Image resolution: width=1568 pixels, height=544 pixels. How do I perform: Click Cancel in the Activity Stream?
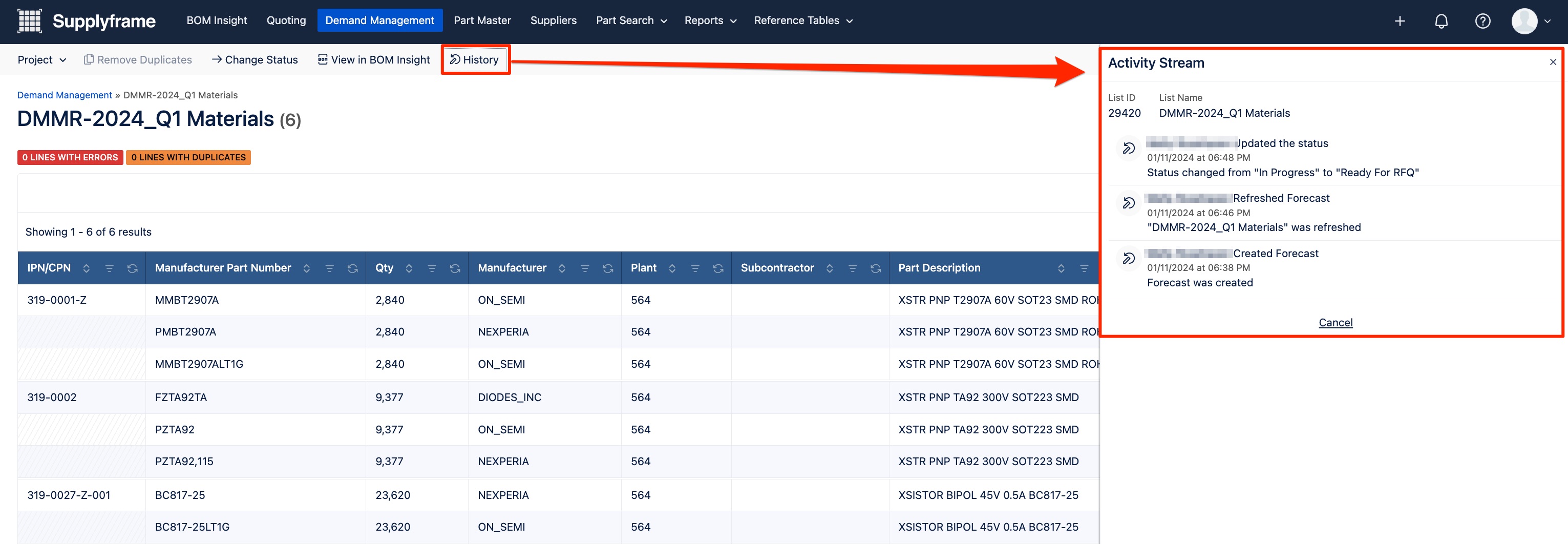pyautogui.click(x=1336, y=323)
